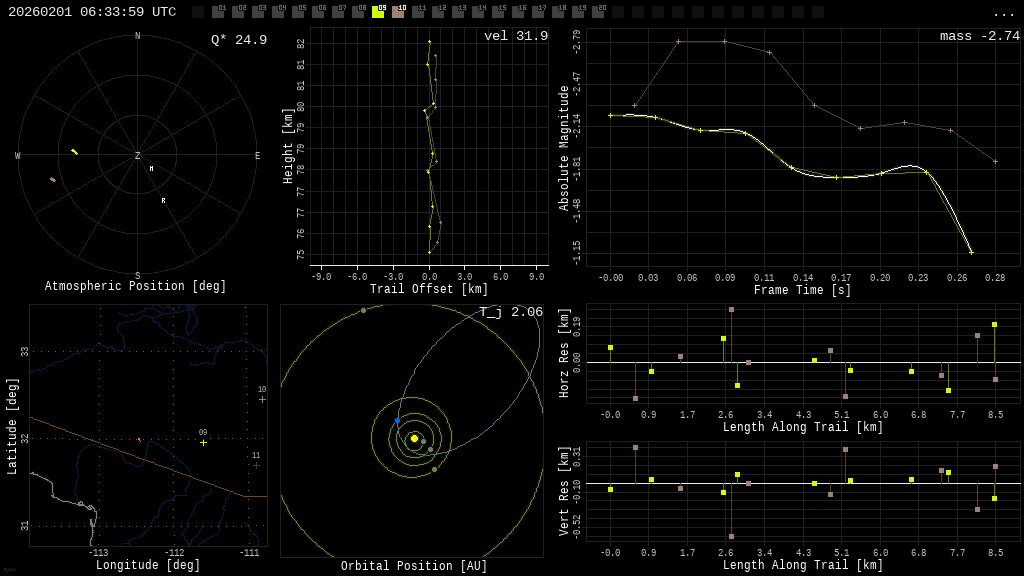This screenshot has width=1024, height=576.
Task: Click the Q* 24.9 readout
Action: 239,40
